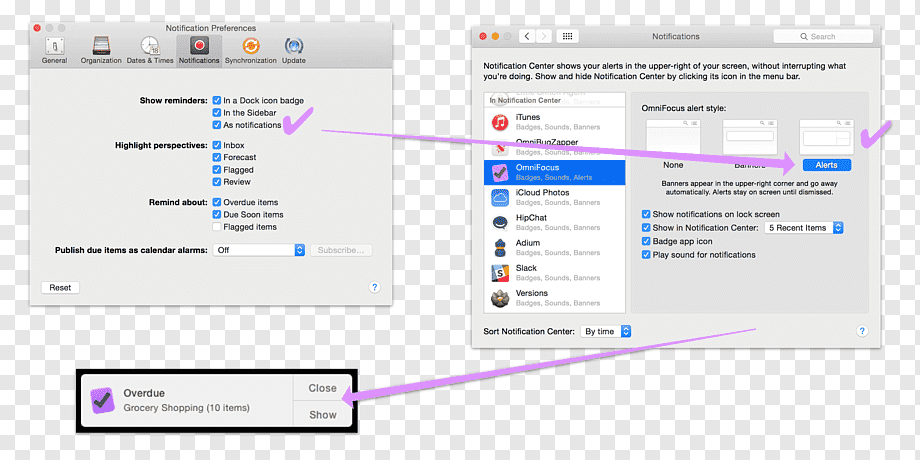The width and height of the screenshot is (920, 460).
Task: Go forward in System Preferences
Action: click(544, 36)
